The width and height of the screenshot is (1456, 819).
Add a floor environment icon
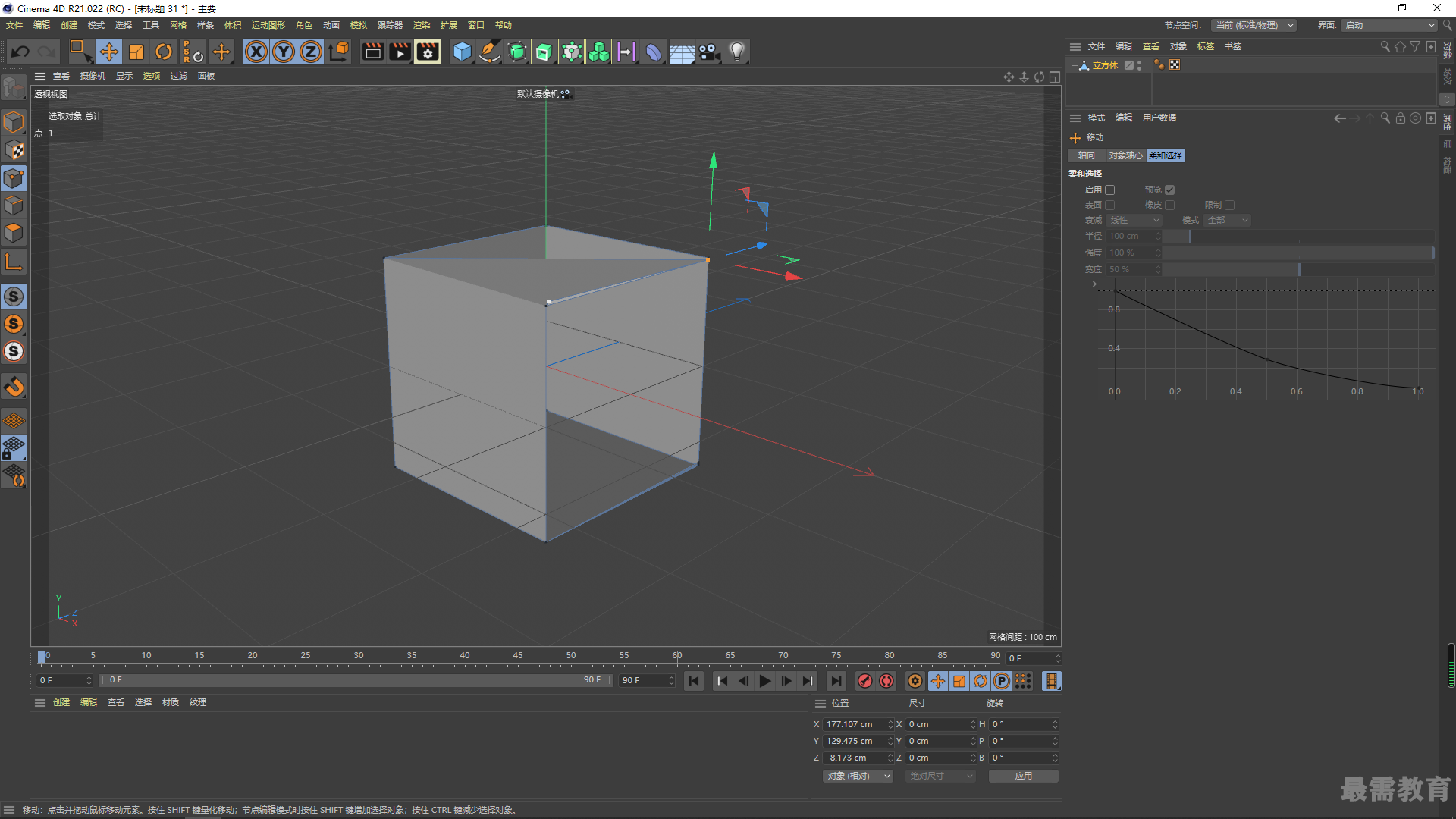682,52
